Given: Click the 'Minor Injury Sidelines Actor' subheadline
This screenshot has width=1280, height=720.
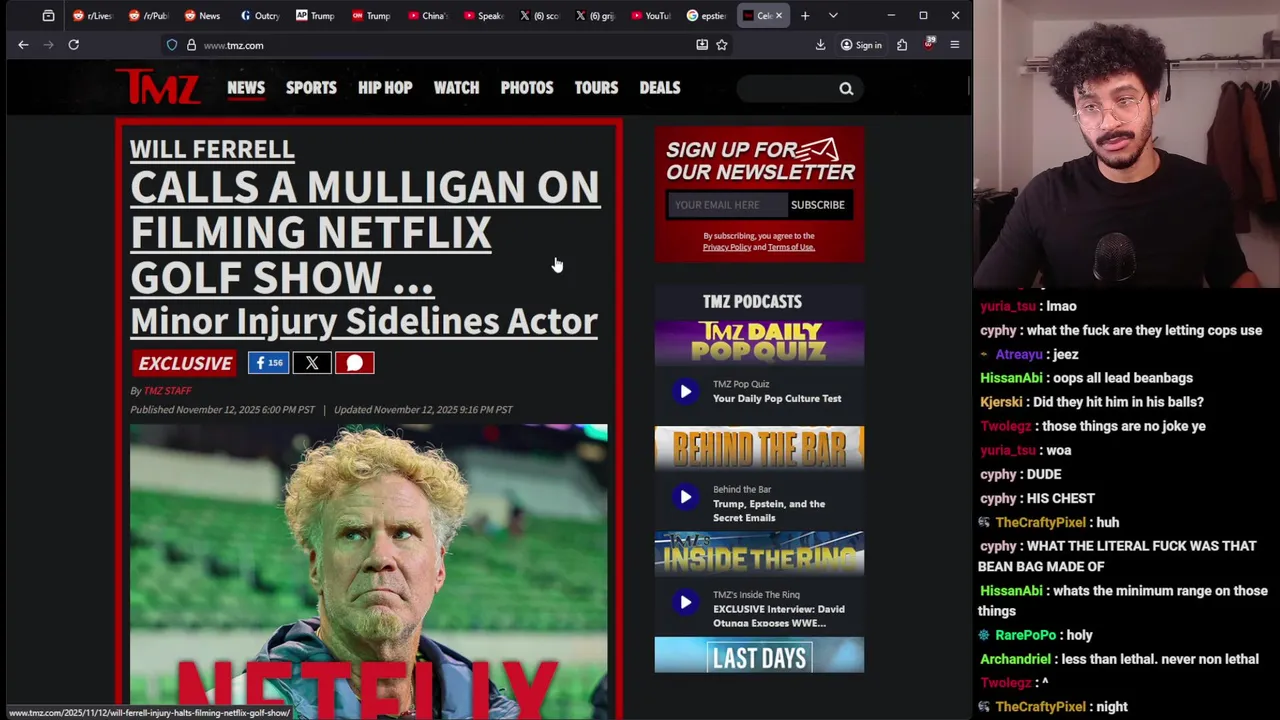Looking at the screenshot, I should click(364, 321).
